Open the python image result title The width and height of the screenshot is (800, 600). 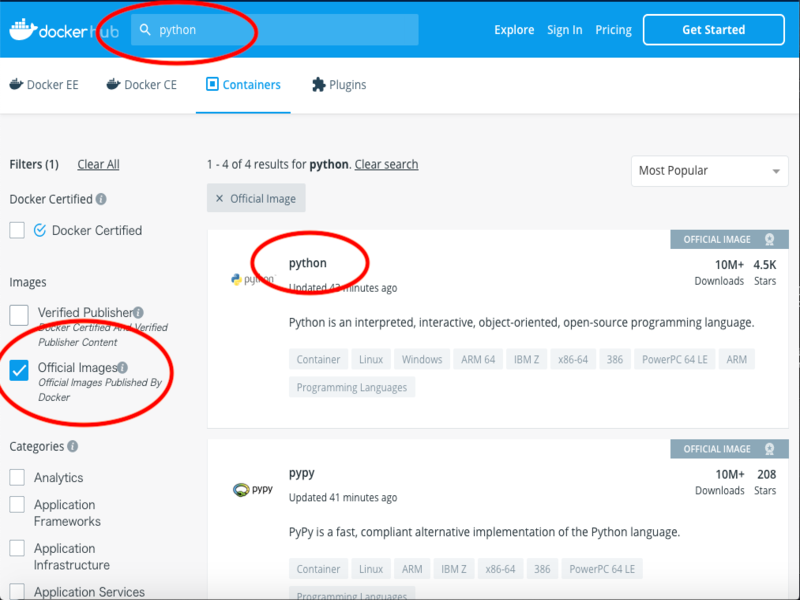coord(307,263)
